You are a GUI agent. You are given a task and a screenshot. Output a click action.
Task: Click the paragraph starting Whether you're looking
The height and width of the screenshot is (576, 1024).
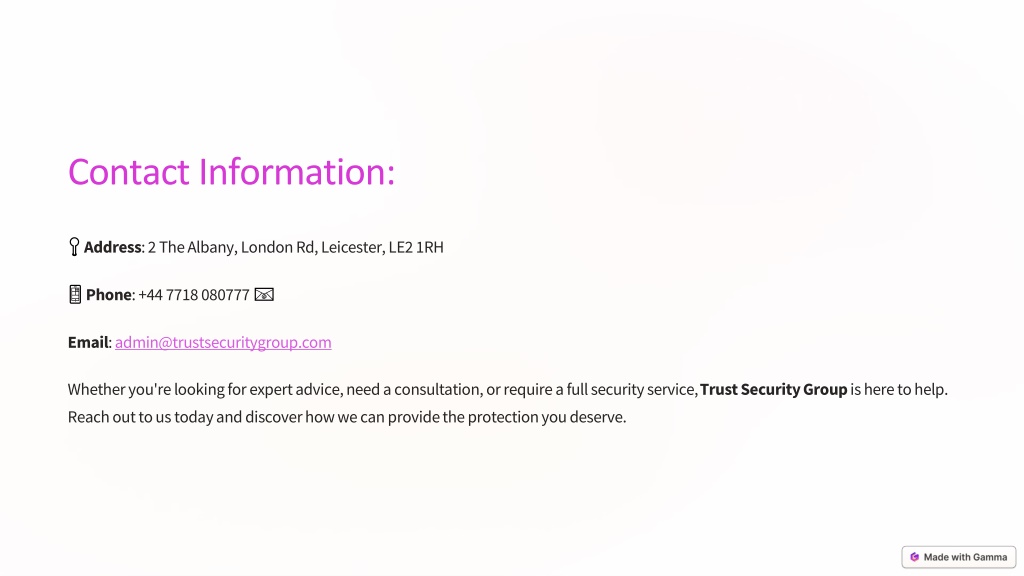click(507, 403)
